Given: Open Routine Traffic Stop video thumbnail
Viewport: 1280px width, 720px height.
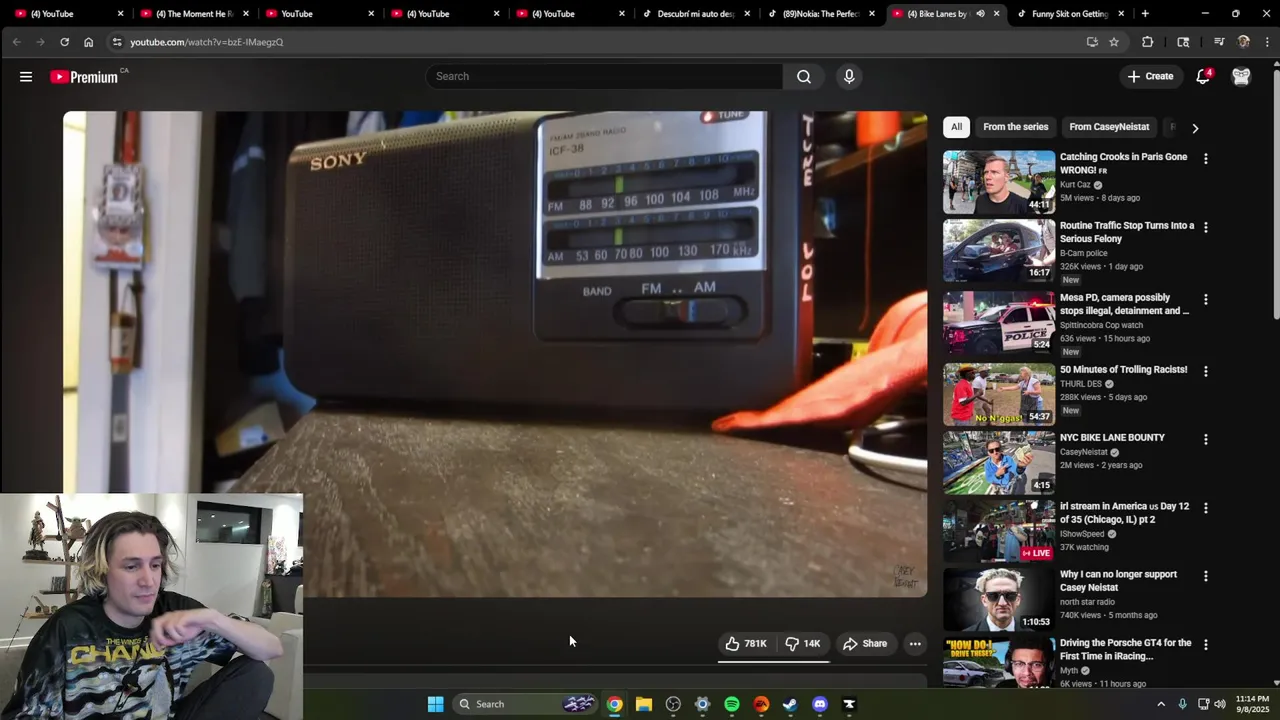Looking at the screenshot, I should [999, 251].
